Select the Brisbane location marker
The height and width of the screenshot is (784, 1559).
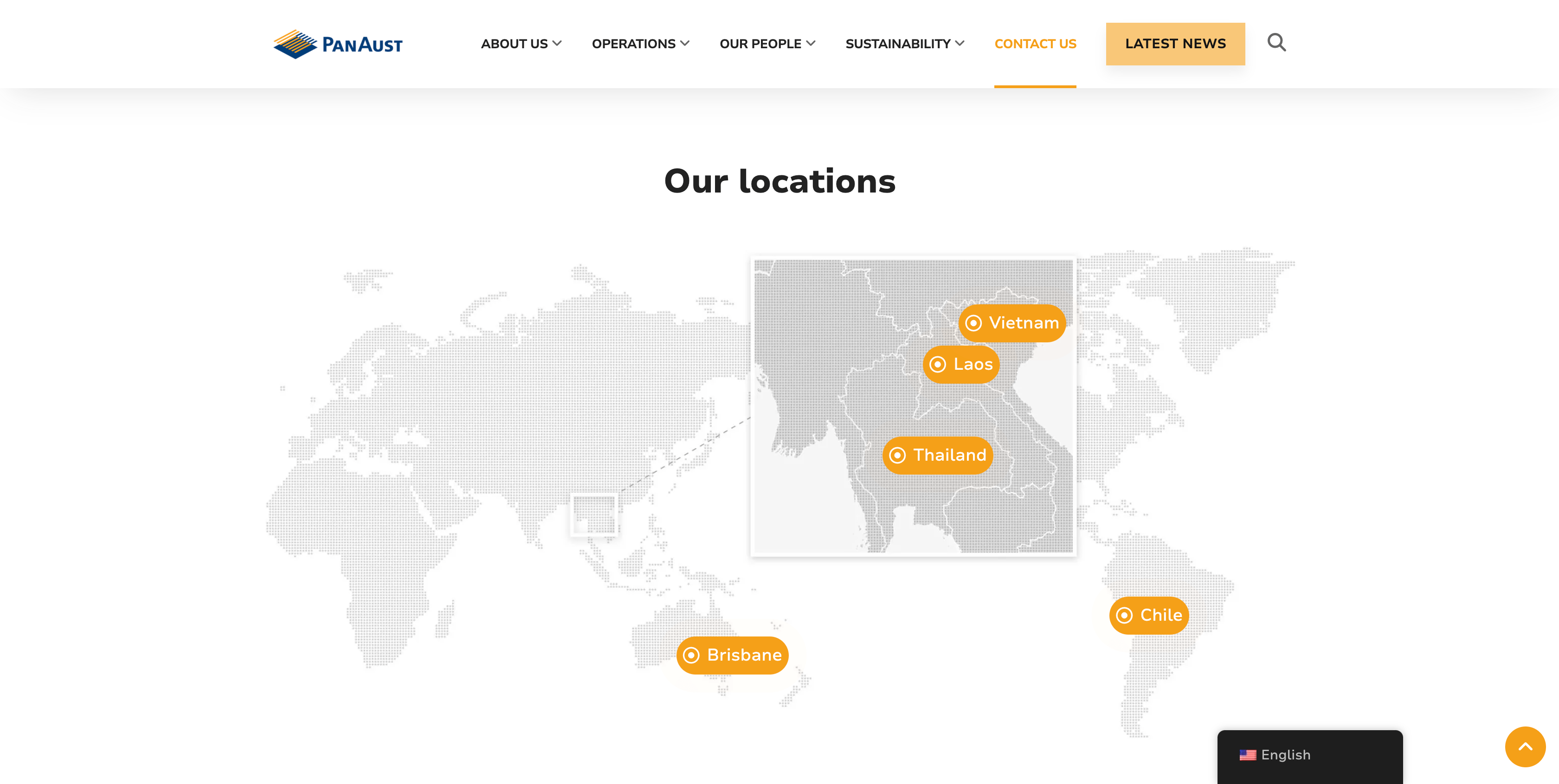pyautogui.click(x=732, y=655)
